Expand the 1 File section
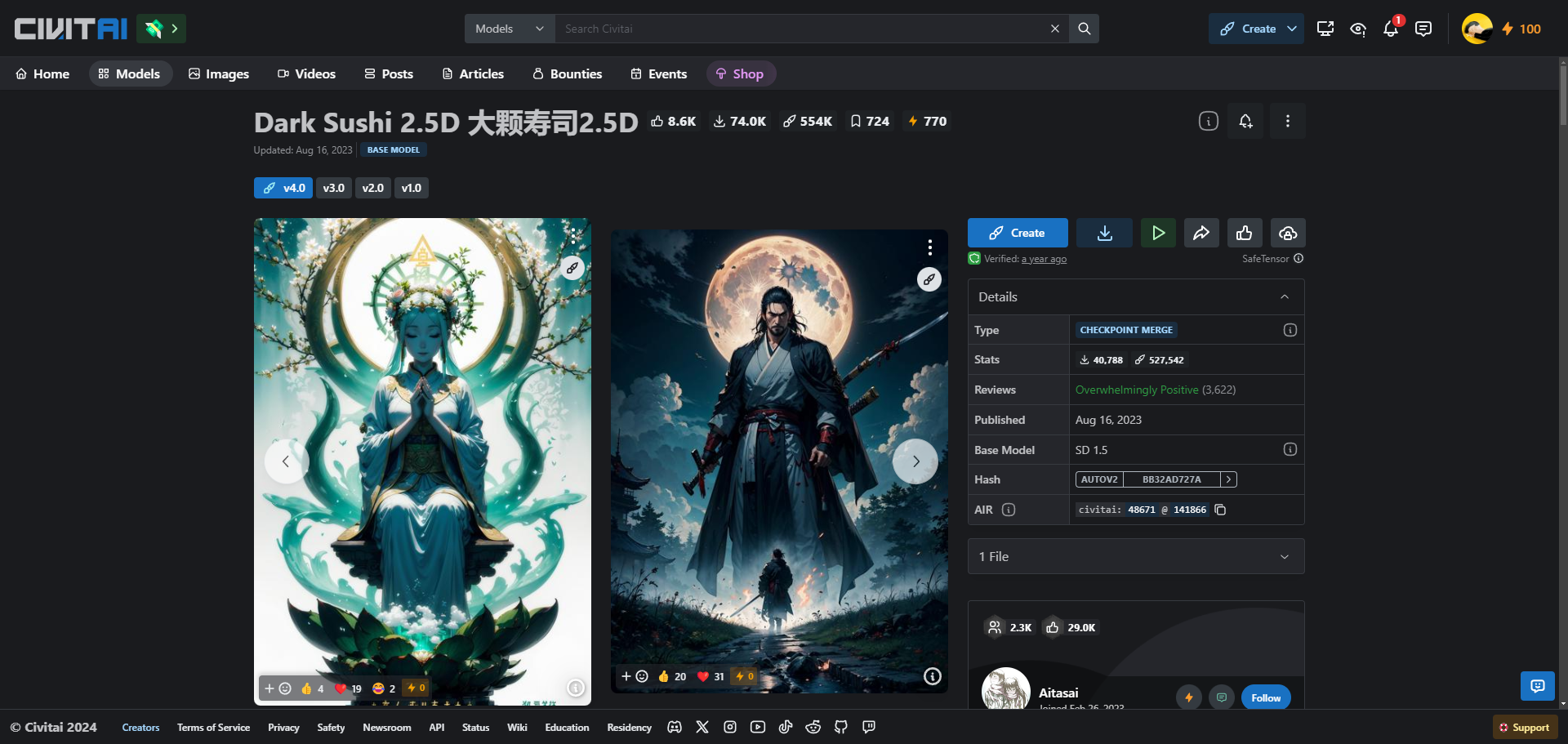The width and height of the screenshot is (1568, 744). coord(1136,556)
